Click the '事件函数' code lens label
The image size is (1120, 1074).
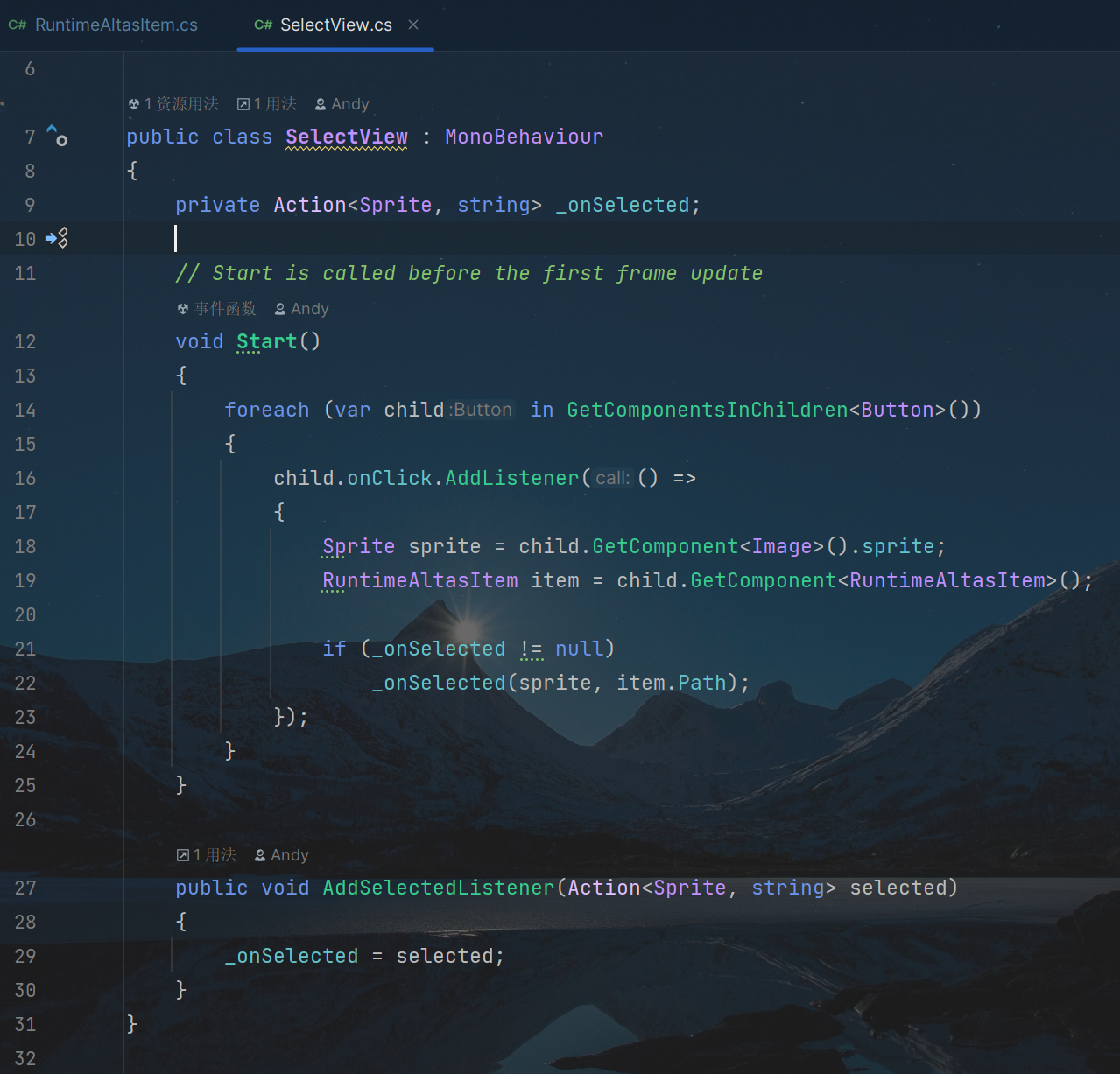pos(225,309)
